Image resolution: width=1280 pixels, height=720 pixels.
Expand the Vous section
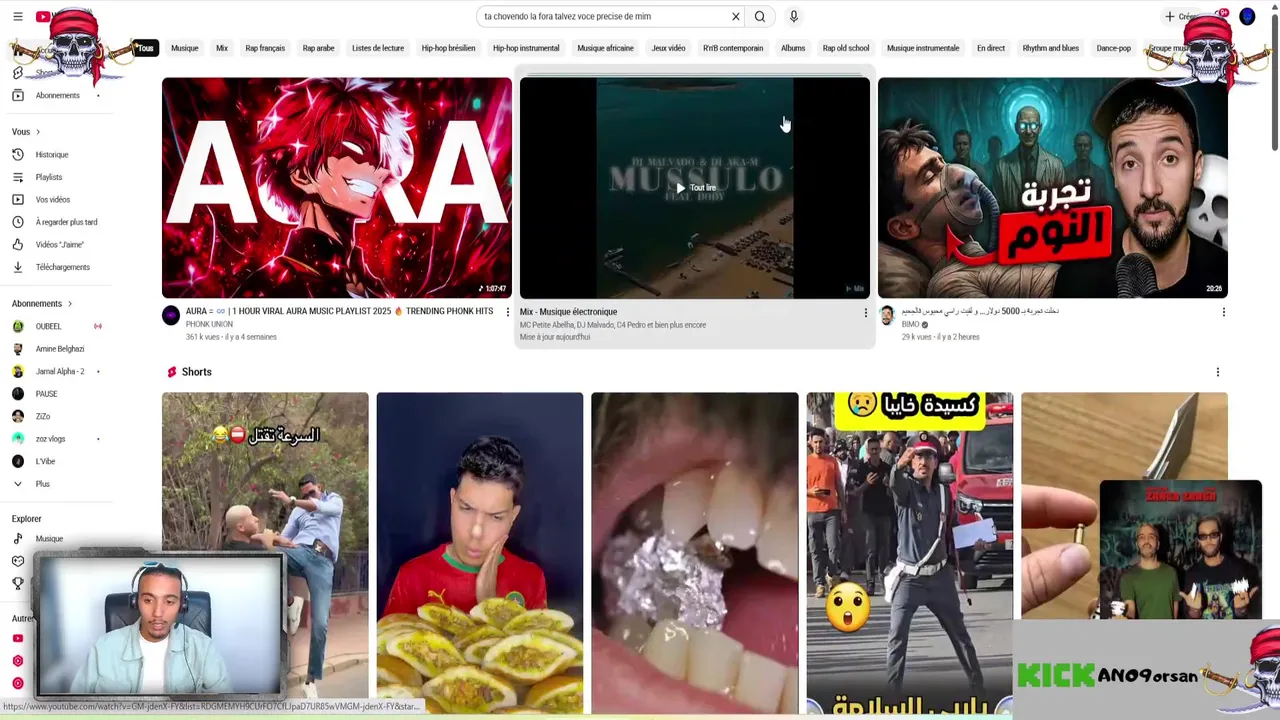pyautogui.click(x=26, y=132)
